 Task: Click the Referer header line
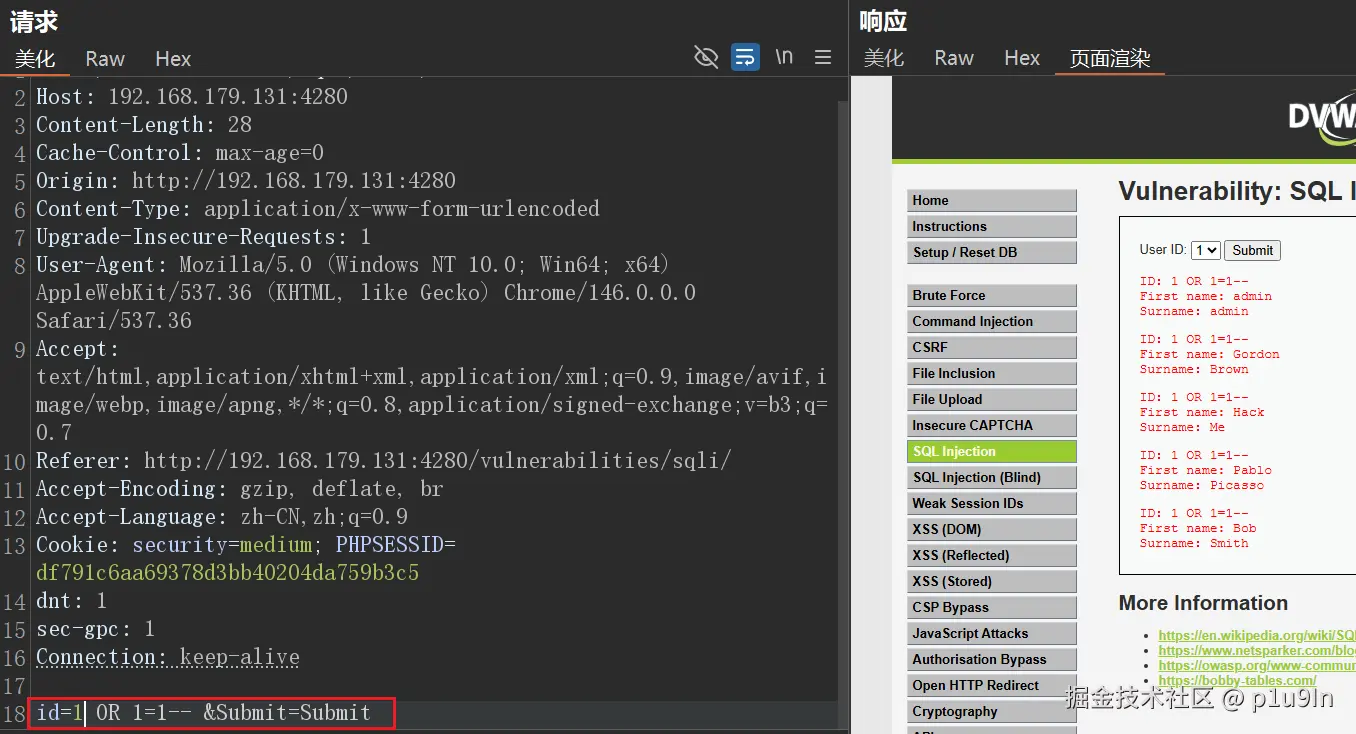coord(384,460)
